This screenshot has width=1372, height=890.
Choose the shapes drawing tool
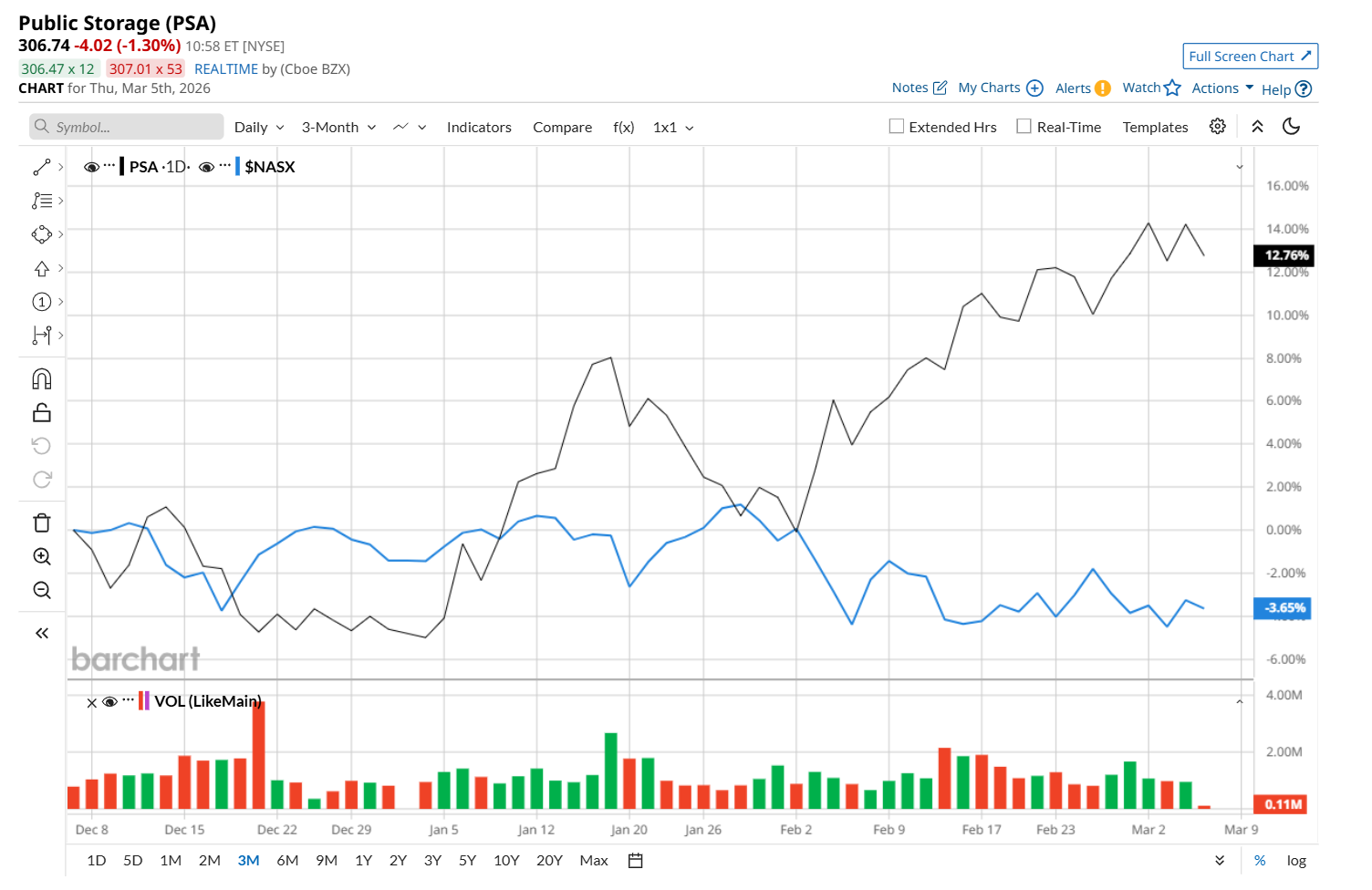pyautogui.click(x=42, y=234)
